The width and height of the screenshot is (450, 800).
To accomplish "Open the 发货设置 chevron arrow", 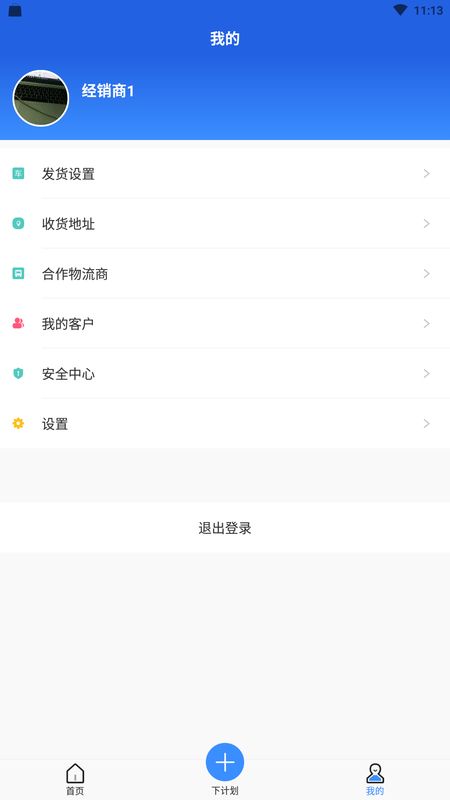I will [427, 173].
